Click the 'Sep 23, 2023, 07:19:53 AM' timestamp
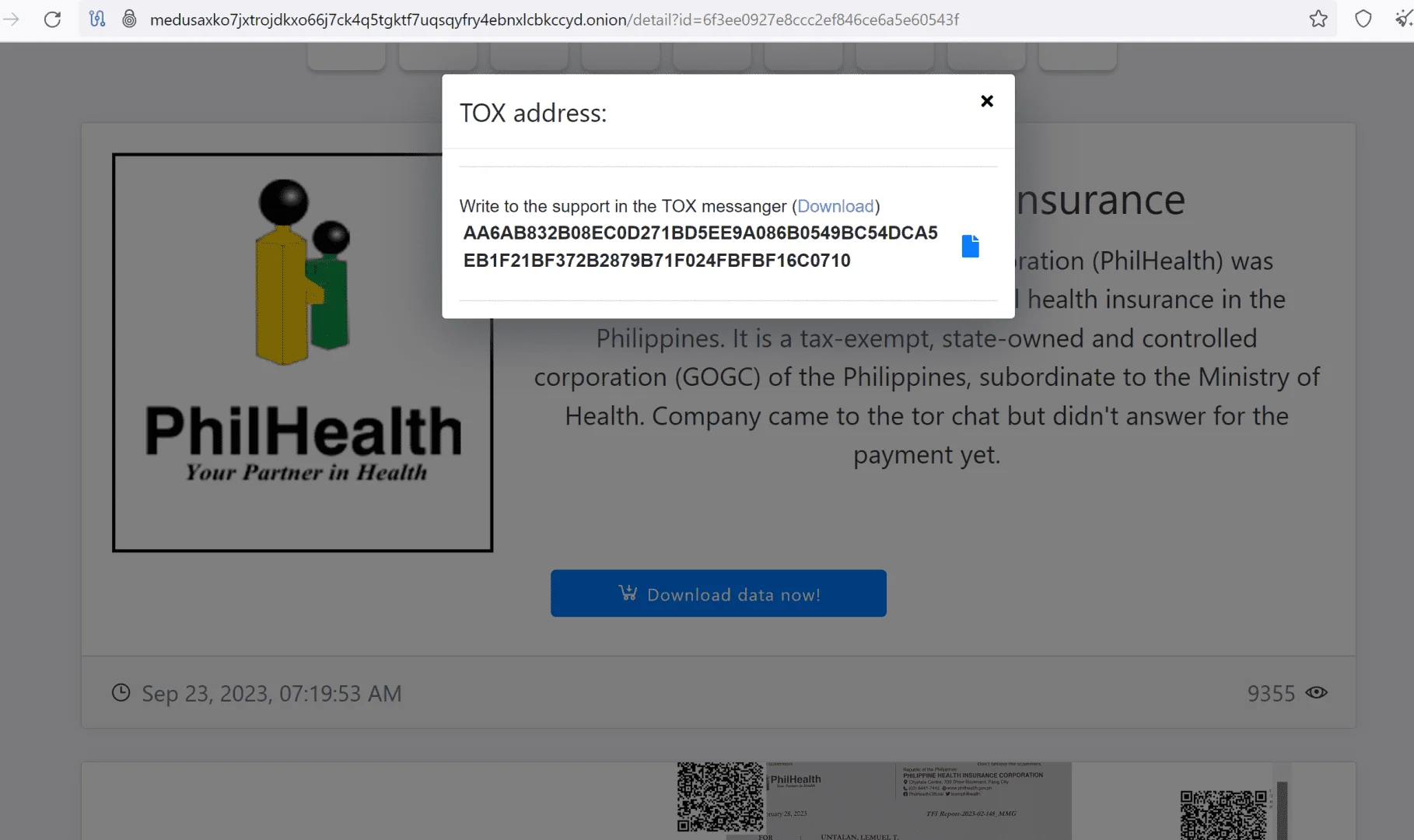This screenshot has width=1414, height=840. click(x=271, y=693)
